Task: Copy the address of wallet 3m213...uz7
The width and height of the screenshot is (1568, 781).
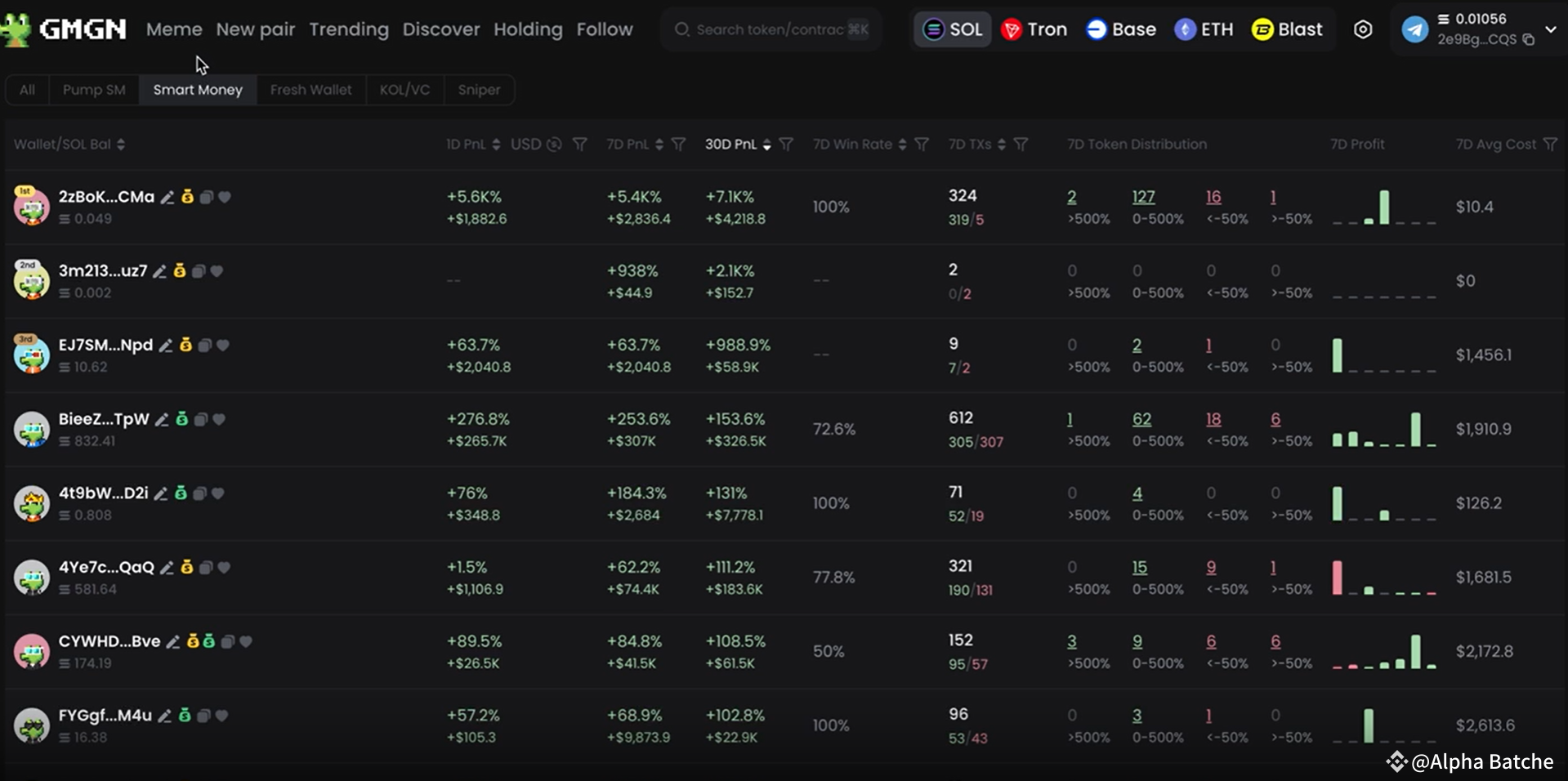Action: 199,271
